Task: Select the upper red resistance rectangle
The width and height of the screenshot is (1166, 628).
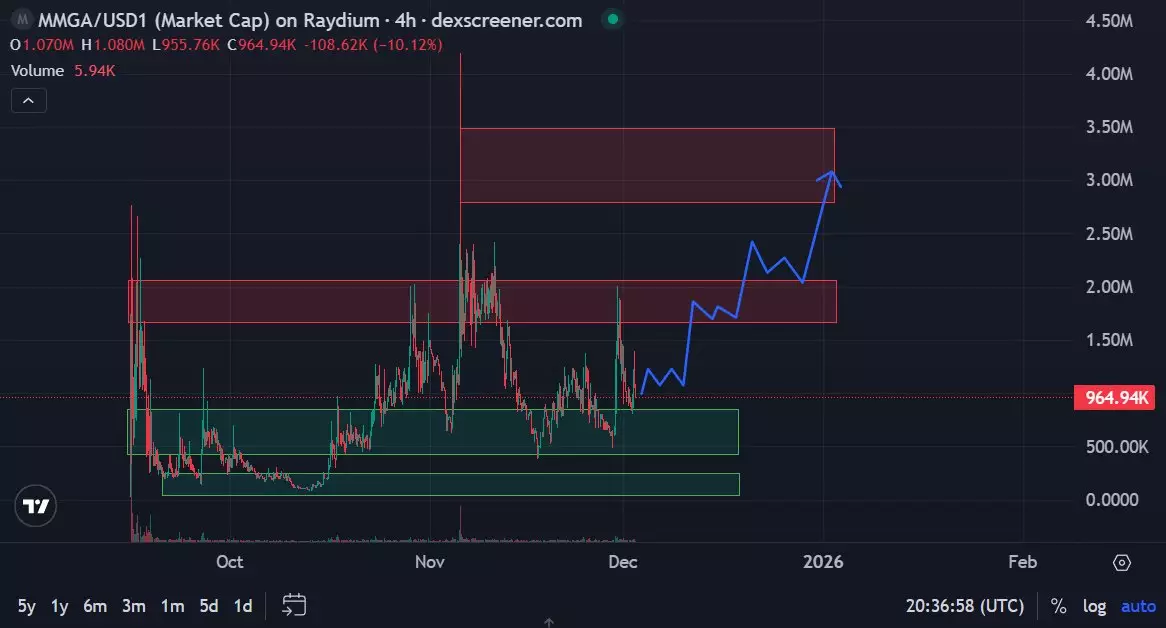Action: pos(646,165)
